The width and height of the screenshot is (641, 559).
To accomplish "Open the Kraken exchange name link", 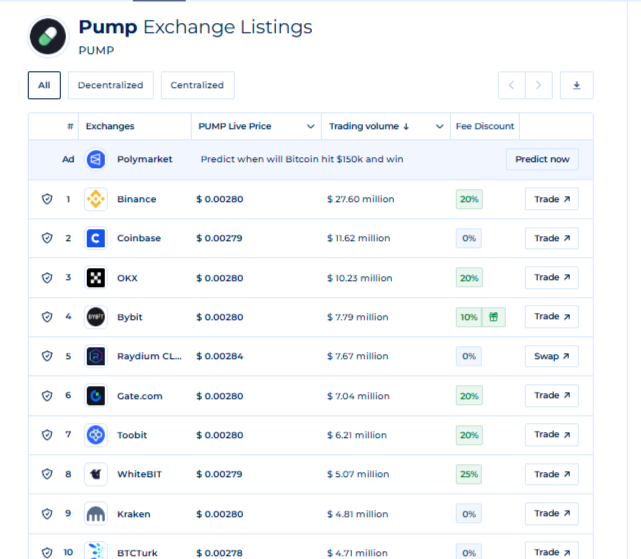I will (x=134, y=514).
